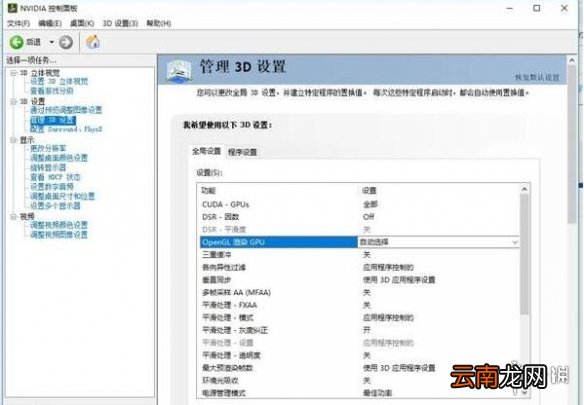Screen dimensions: 584x405
Task: Select the 平滑处理 - 模式 row
Action: (x=359, y=318)
